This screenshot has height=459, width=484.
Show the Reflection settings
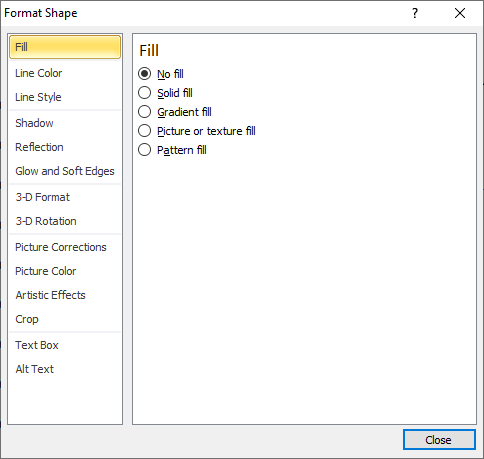(65, 147)
